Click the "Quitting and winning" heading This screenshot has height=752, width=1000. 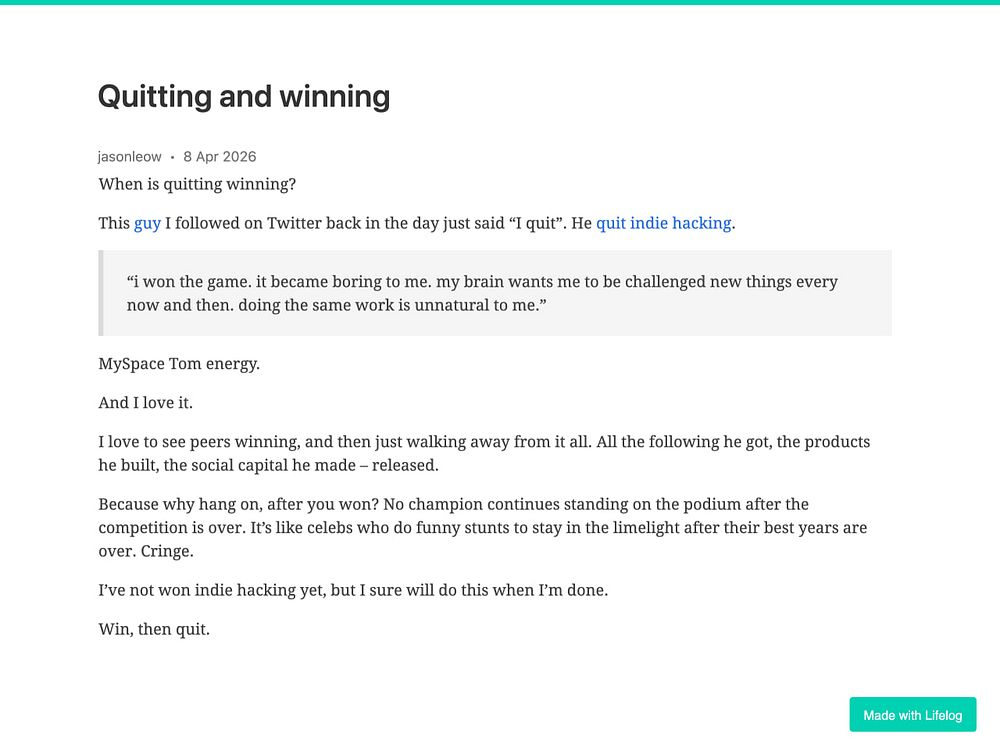[244, 96]
